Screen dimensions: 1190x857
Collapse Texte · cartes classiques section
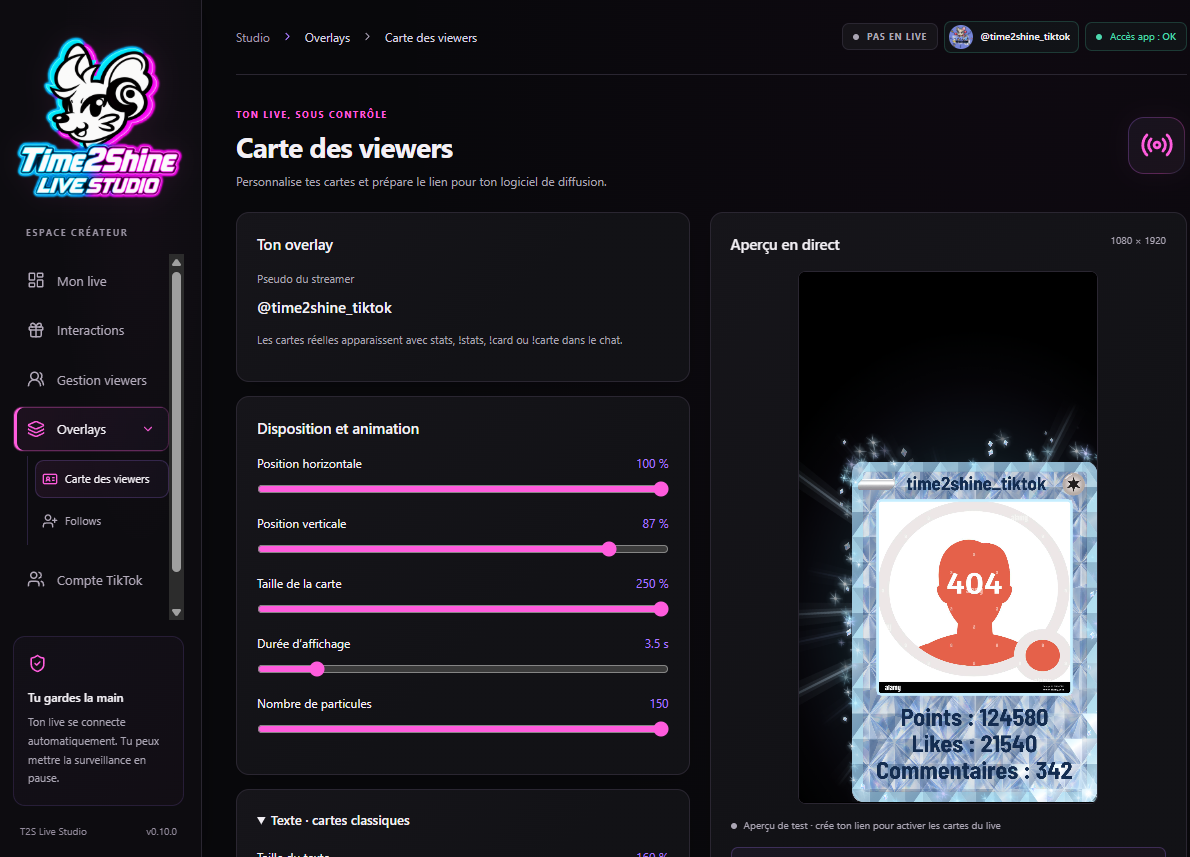pos(261,821)
